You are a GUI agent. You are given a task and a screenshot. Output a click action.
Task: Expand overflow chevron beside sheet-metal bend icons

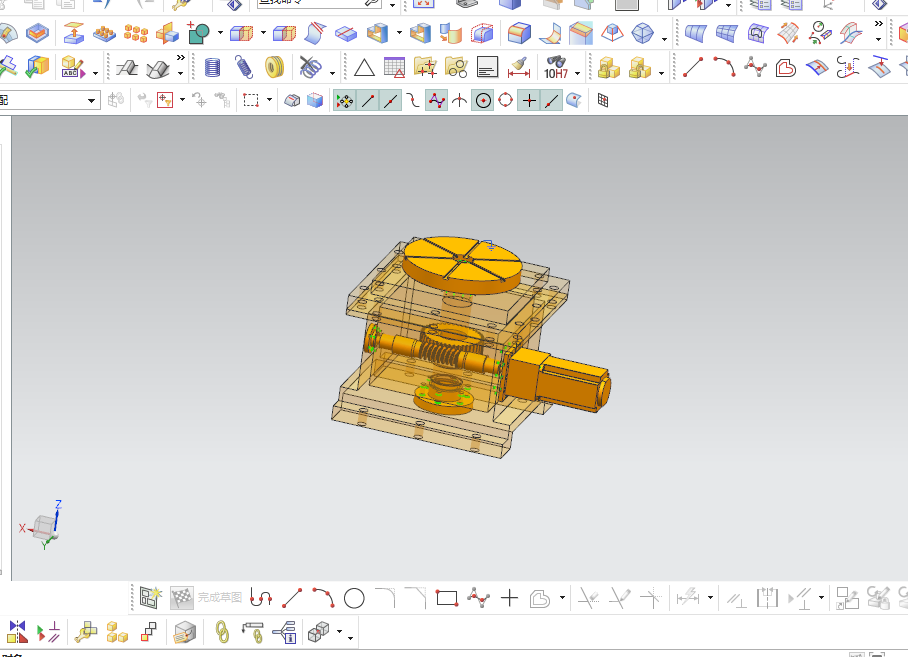click(181, 57)
